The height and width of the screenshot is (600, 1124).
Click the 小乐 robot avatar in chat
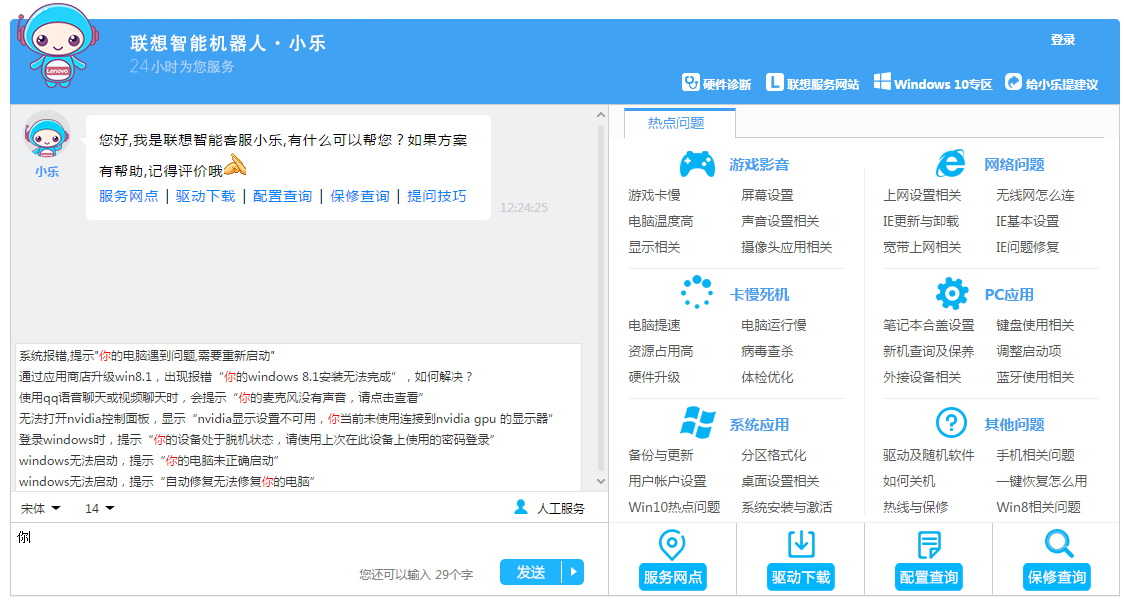tap(47, 135)
